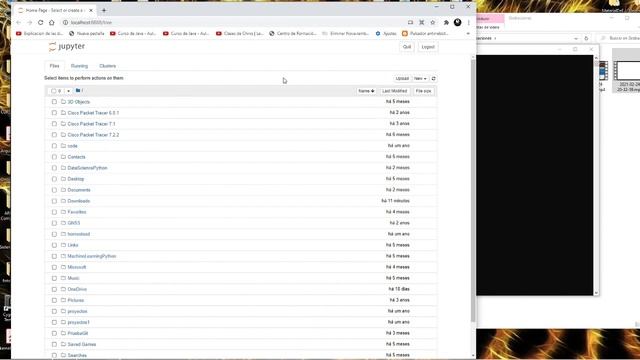Click the Upload button
The height and width of the screenshot is (360, 640).
tap(402, 78)
